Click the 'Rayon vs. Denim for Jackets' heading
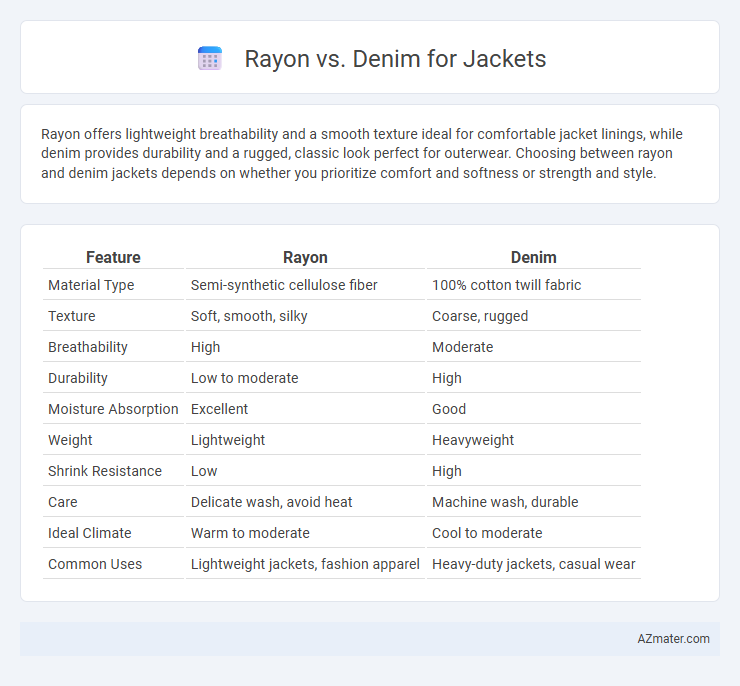 (395, 59)
